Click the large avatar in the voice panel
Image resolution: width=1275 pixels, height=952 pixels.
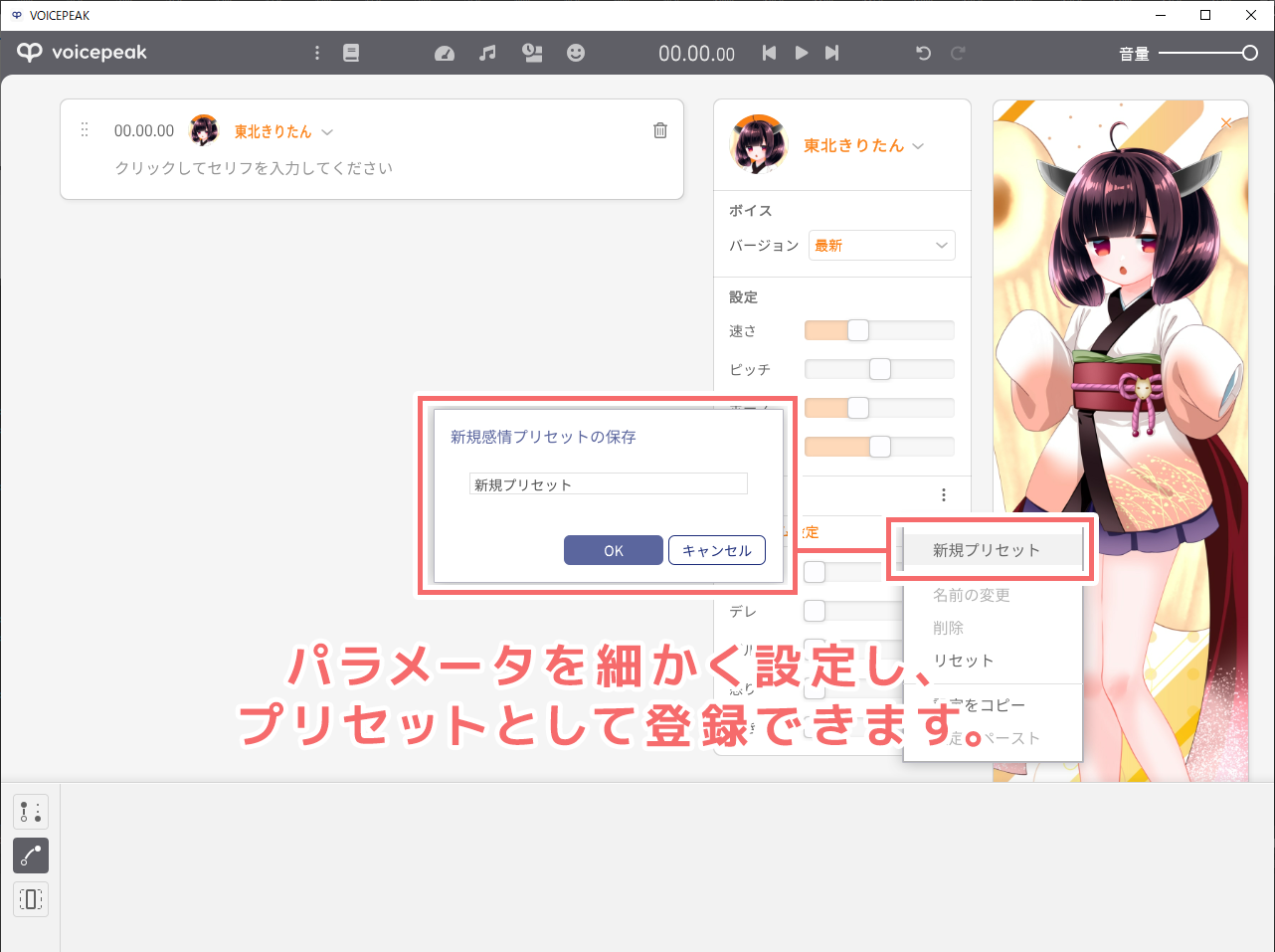click(x=759, y=144)
